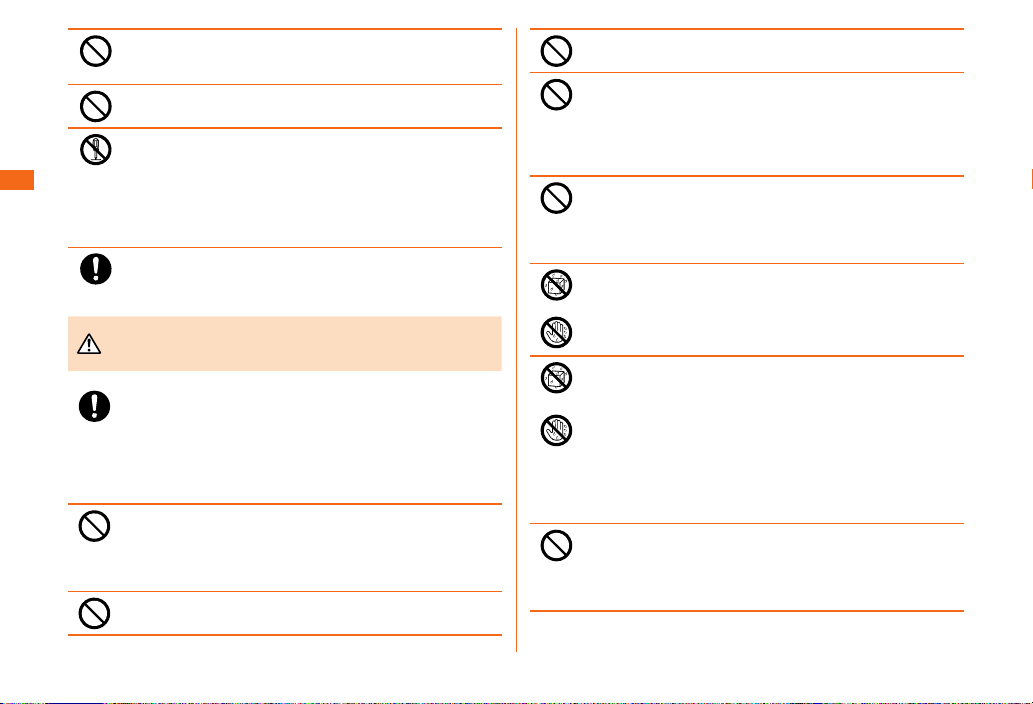Click the upper no-wet-hands prohibition icon in right column

point(556,332)
